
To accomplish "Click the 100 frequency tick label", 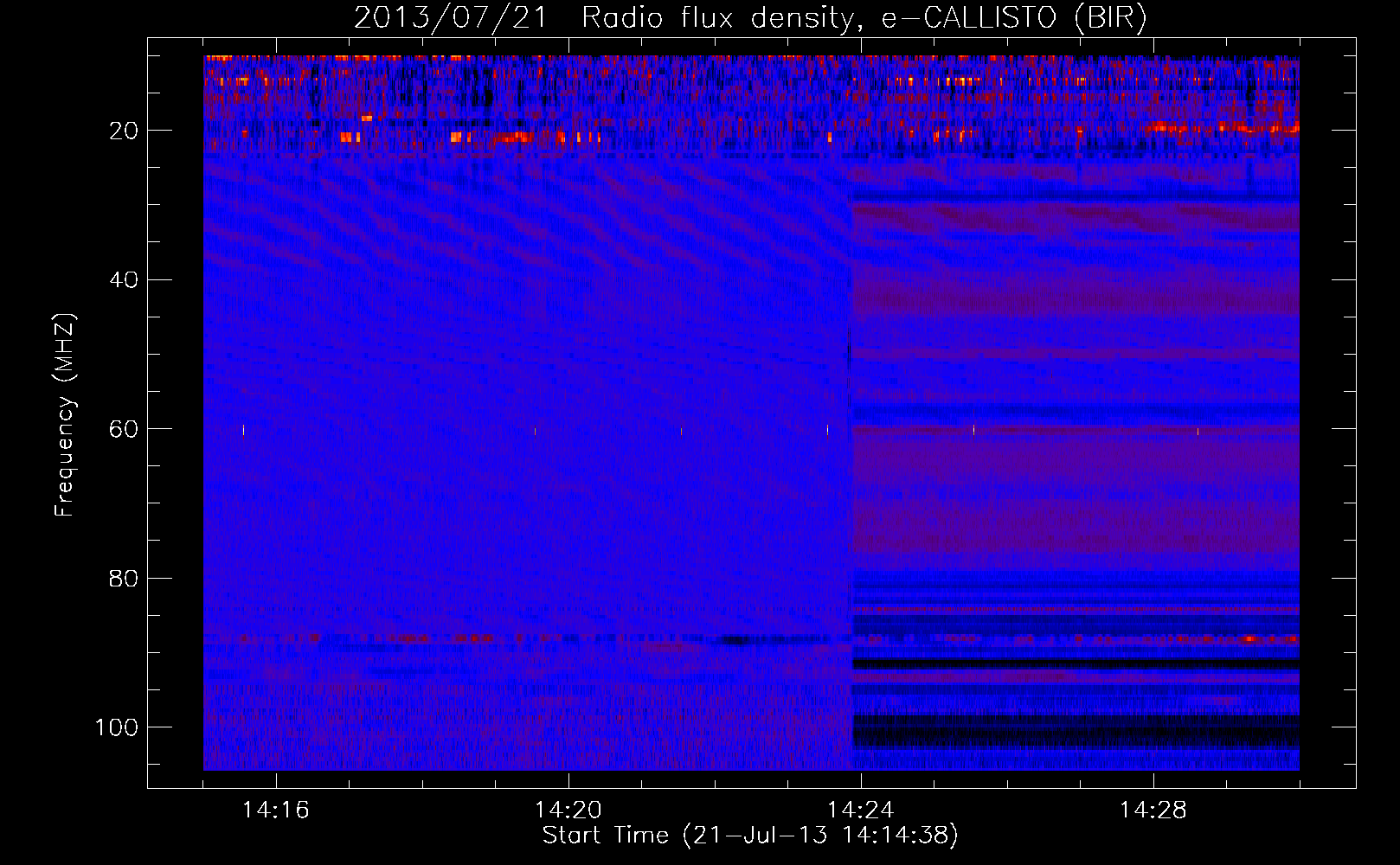I will click(117, 727).
